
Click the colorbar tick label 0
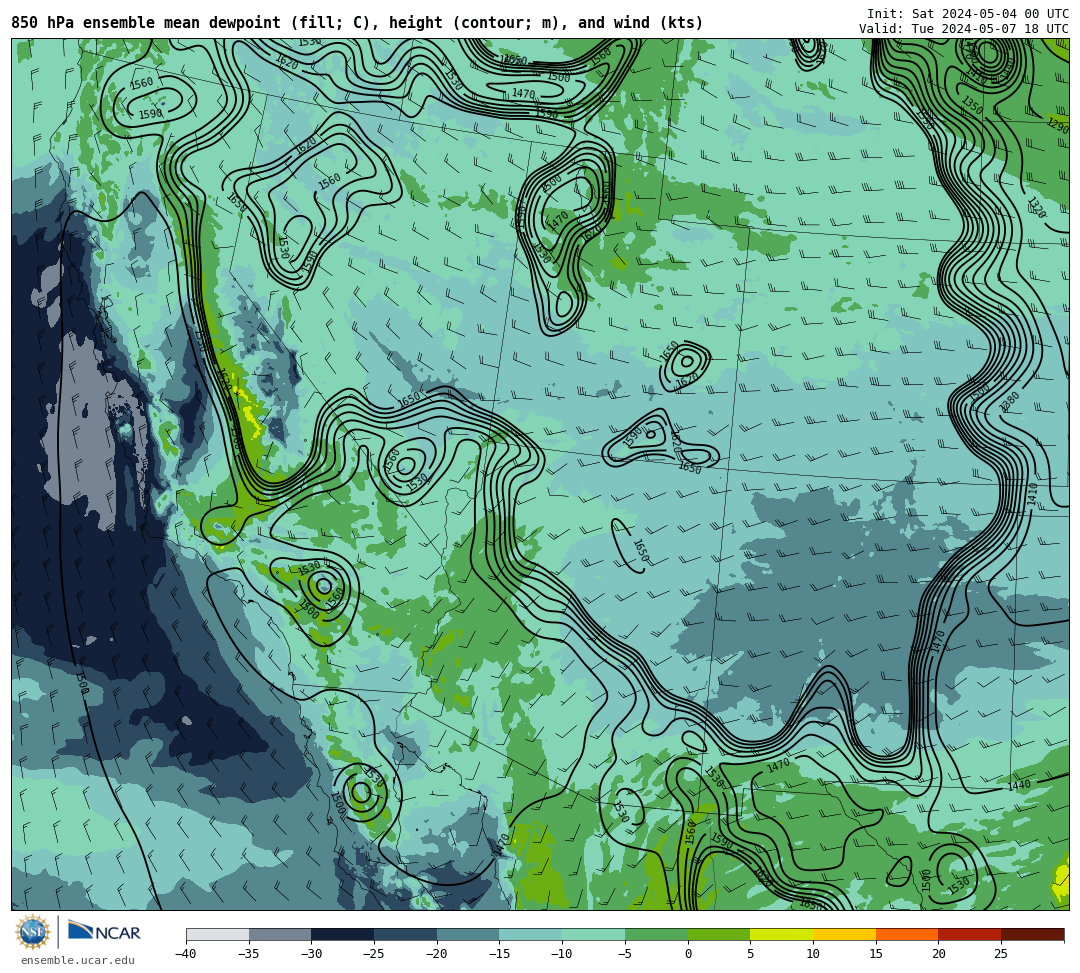tap(688, 954)
